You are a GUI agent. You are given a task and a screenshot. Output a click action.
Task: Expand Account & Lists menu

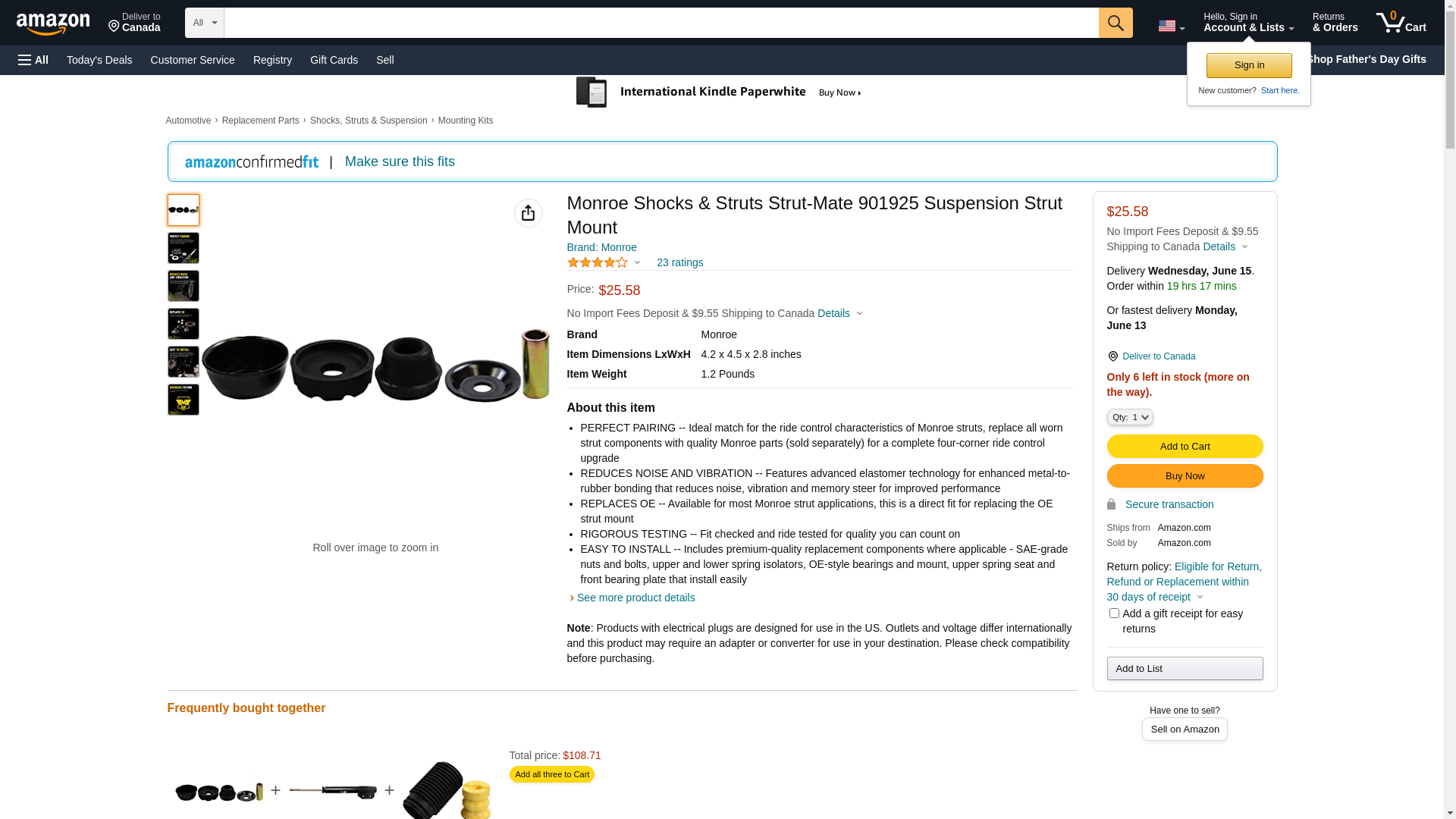pyautogui.click(x=1247, y=23)
